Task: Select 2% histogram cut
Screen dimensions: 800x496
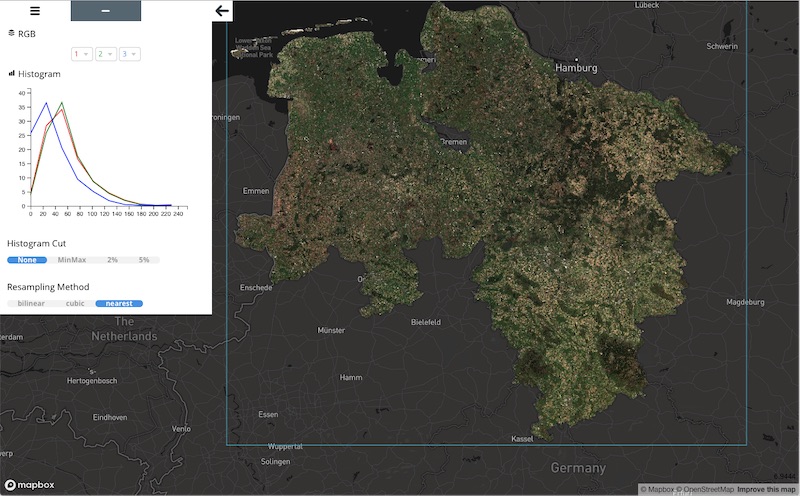Action: point(112,260)
